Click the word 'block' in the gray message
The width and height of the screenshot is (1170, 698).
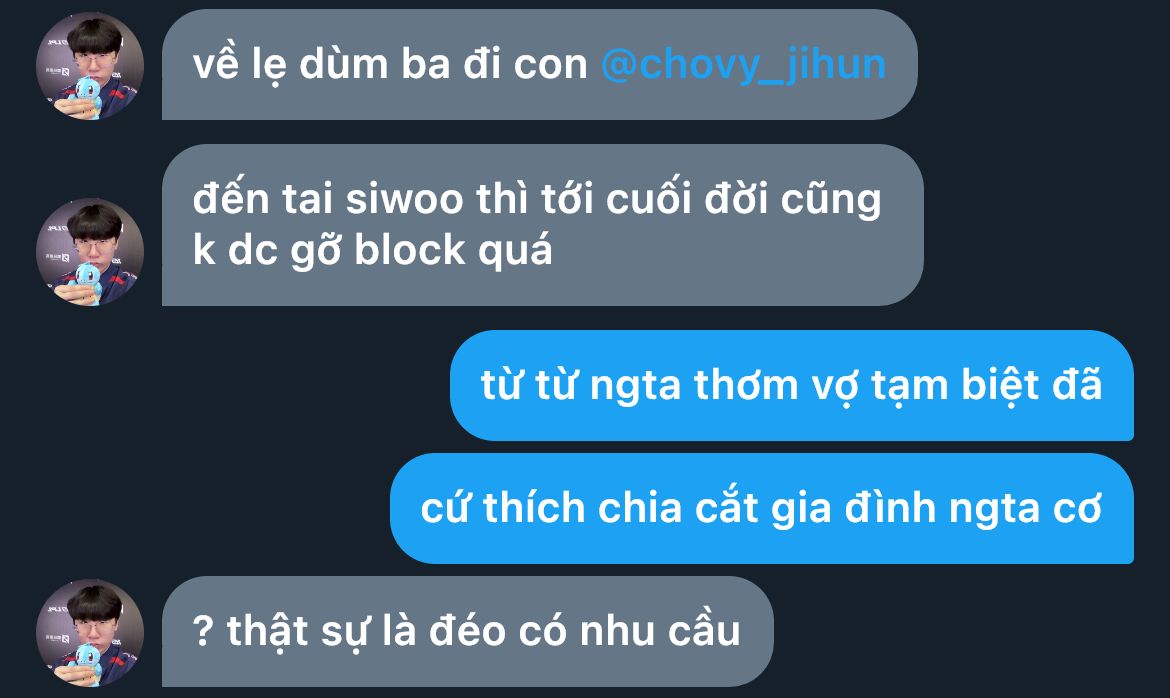[410, 250]
